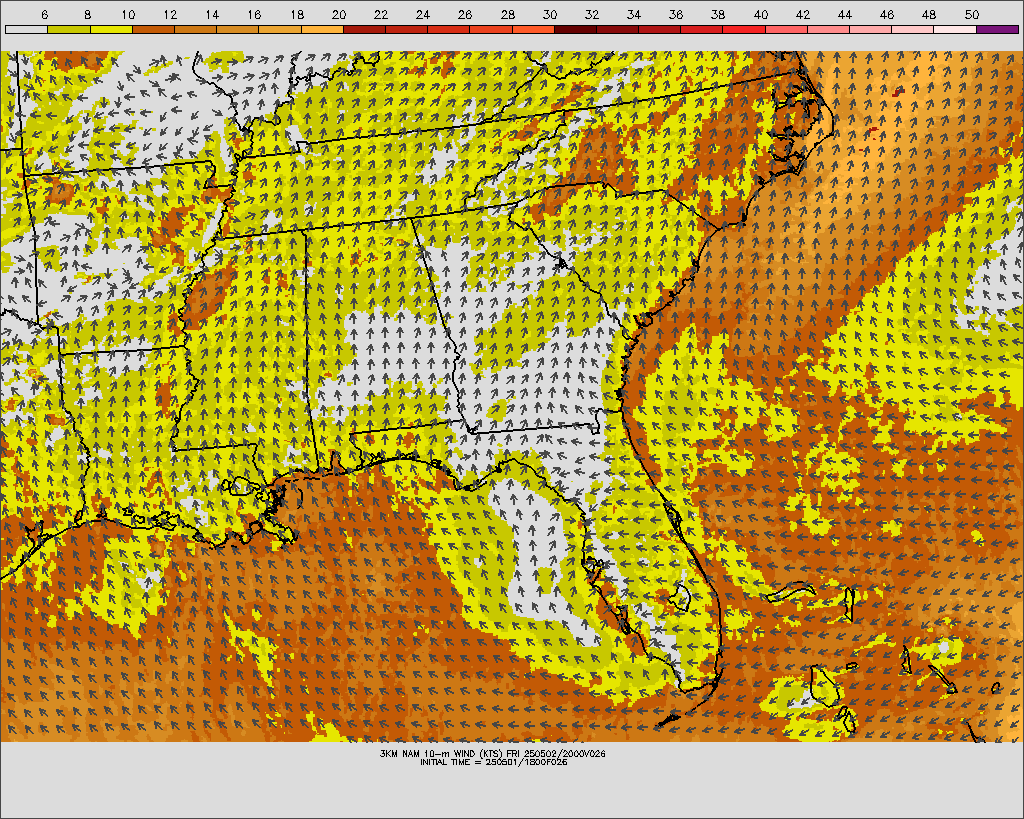Screen dimensions: 1024x819
Task: Click the legend swatch between 32 and 34
Action: 618,29
